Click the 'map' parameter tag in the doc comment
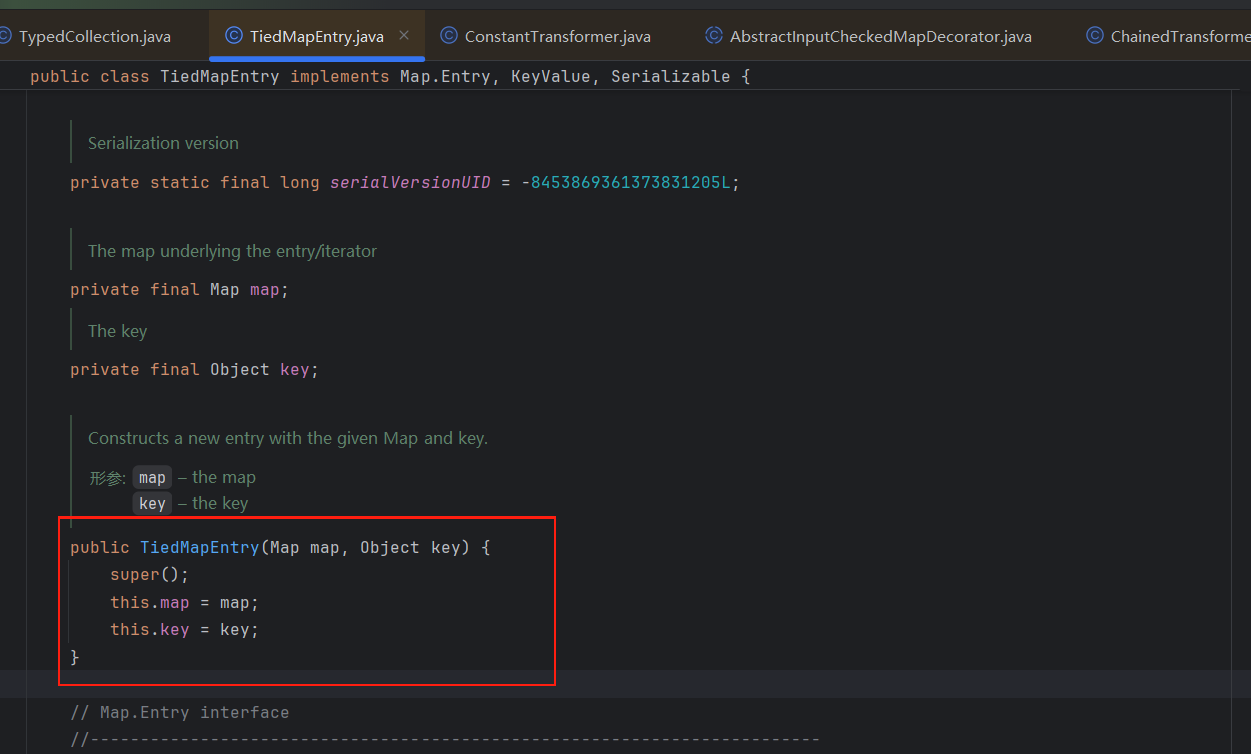 [x=152, y=478]
